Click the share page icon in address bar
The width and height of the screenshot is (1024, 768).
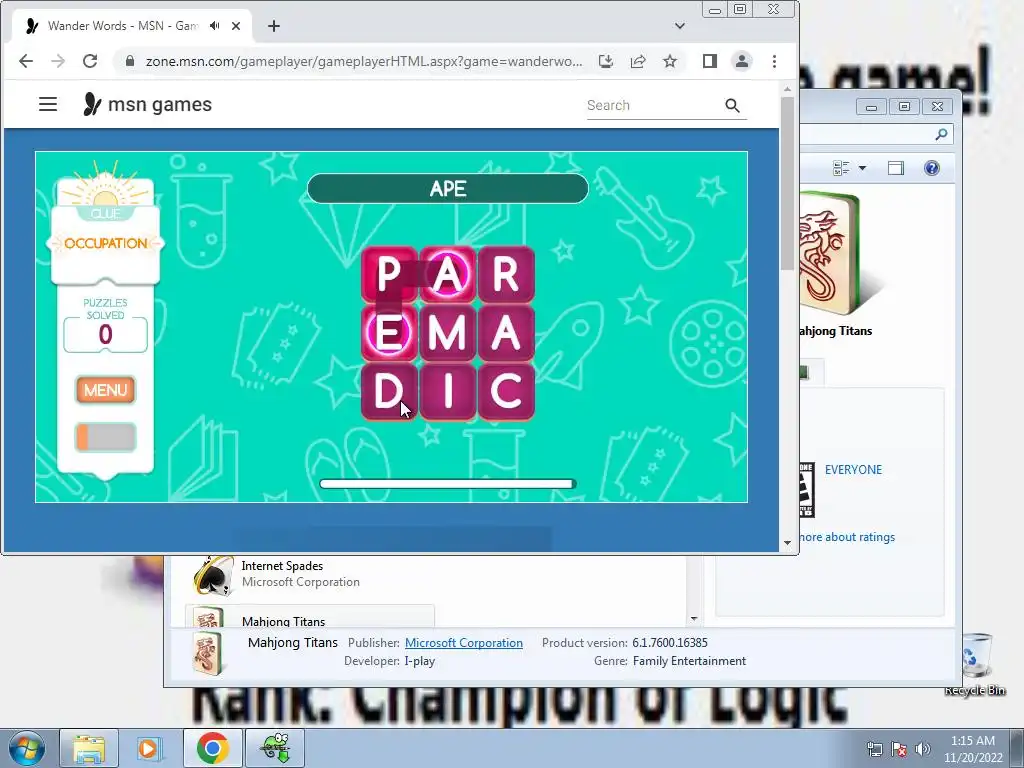[638, 61]
